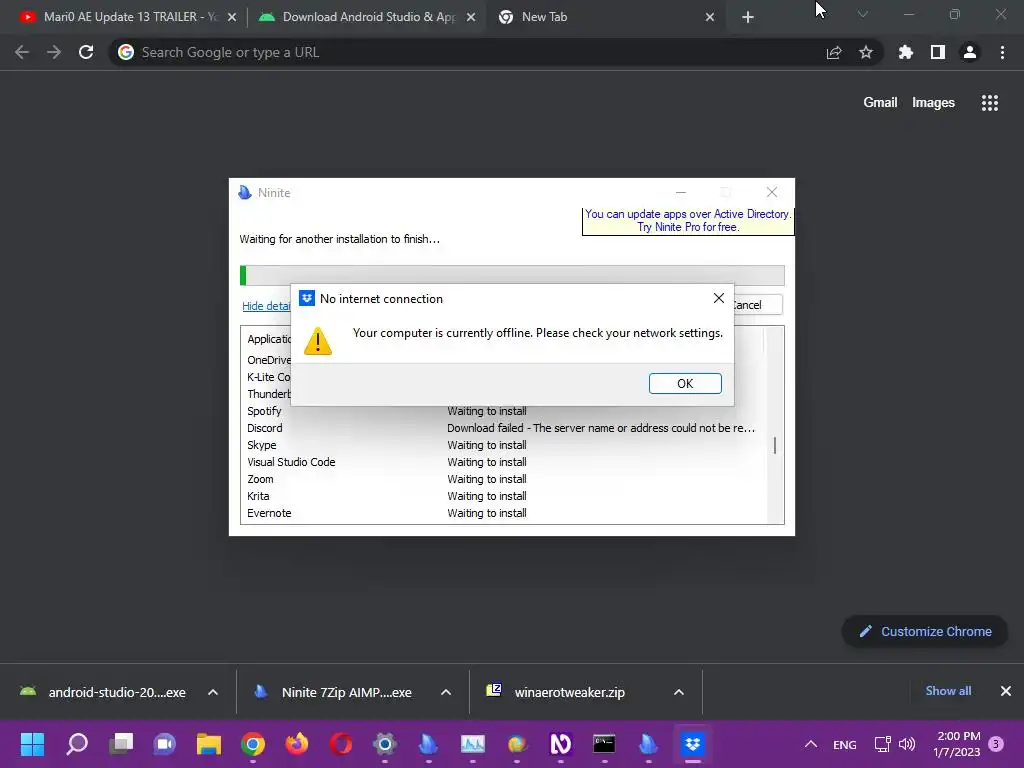The height and width of the screenshot is (768, 1024).
Task: Close the Download Android Studio tab
Action: (471, 17)
